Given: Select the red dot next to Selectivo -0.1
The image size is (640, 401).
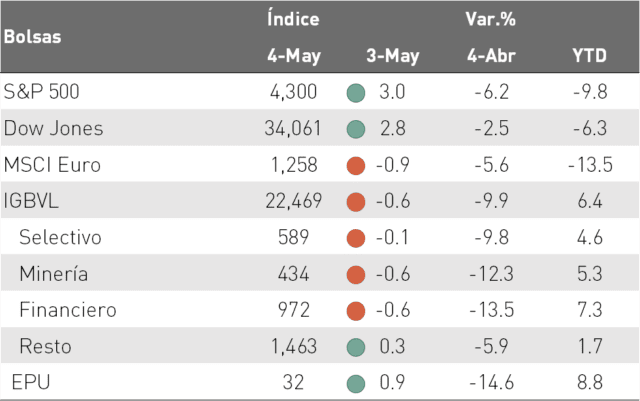Looking at the screenshot, I should pos(356,238).
